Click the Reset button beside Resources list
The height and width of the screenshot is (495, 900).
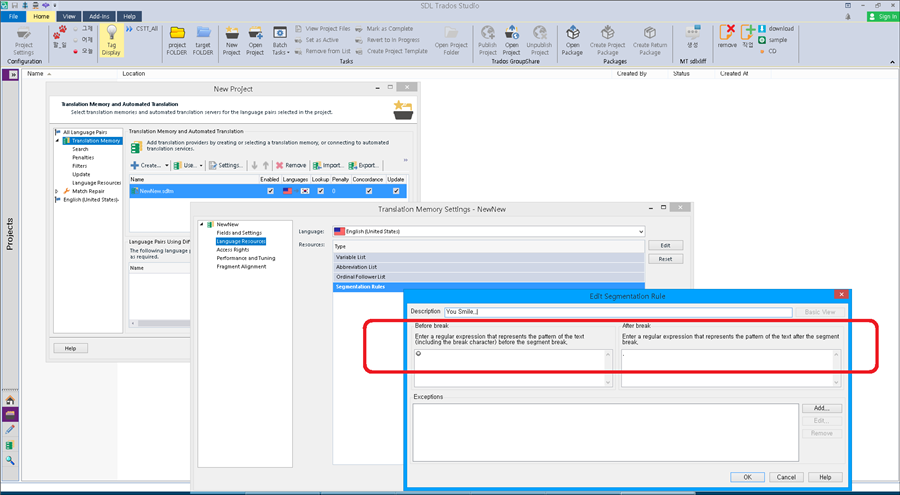pos(665,259)
